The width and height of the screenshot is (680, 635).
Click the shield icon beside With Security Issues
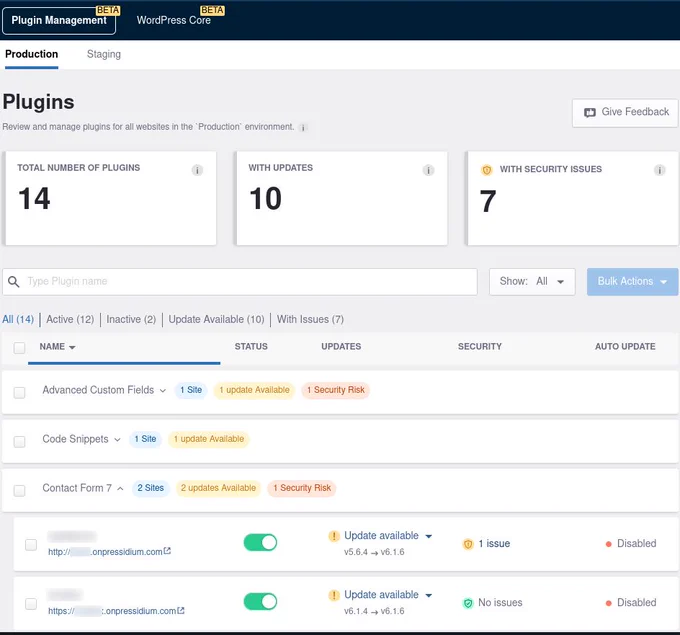(487, 170)
